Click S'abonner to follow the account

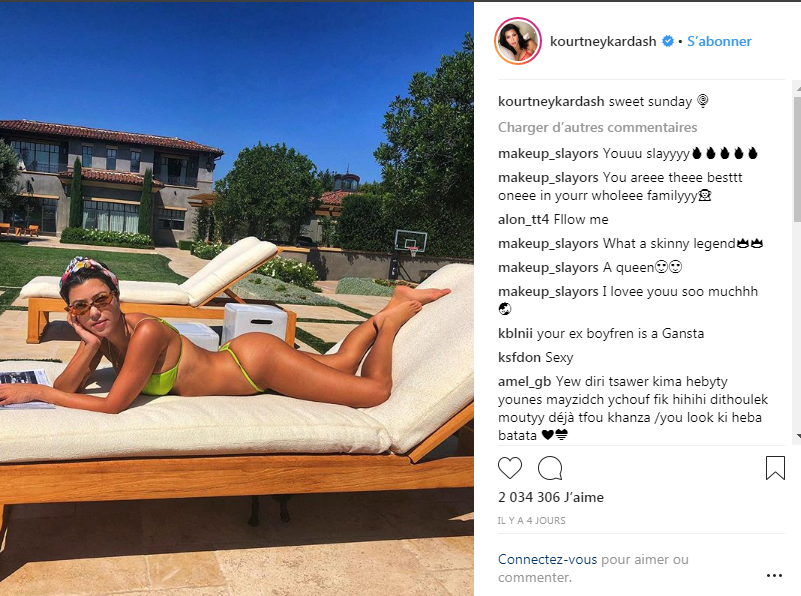point(719,41)
